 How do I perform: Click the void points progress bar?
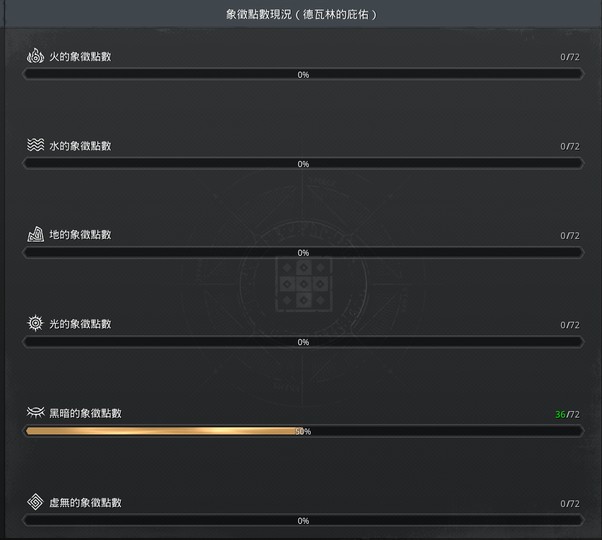point(303,521)
